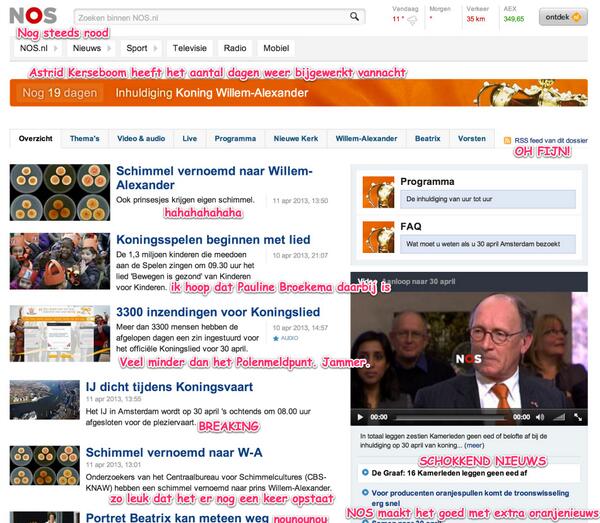Click the AUDIO star icon
The width and height of the screenshot is (600, 523).
click(276, 338)
